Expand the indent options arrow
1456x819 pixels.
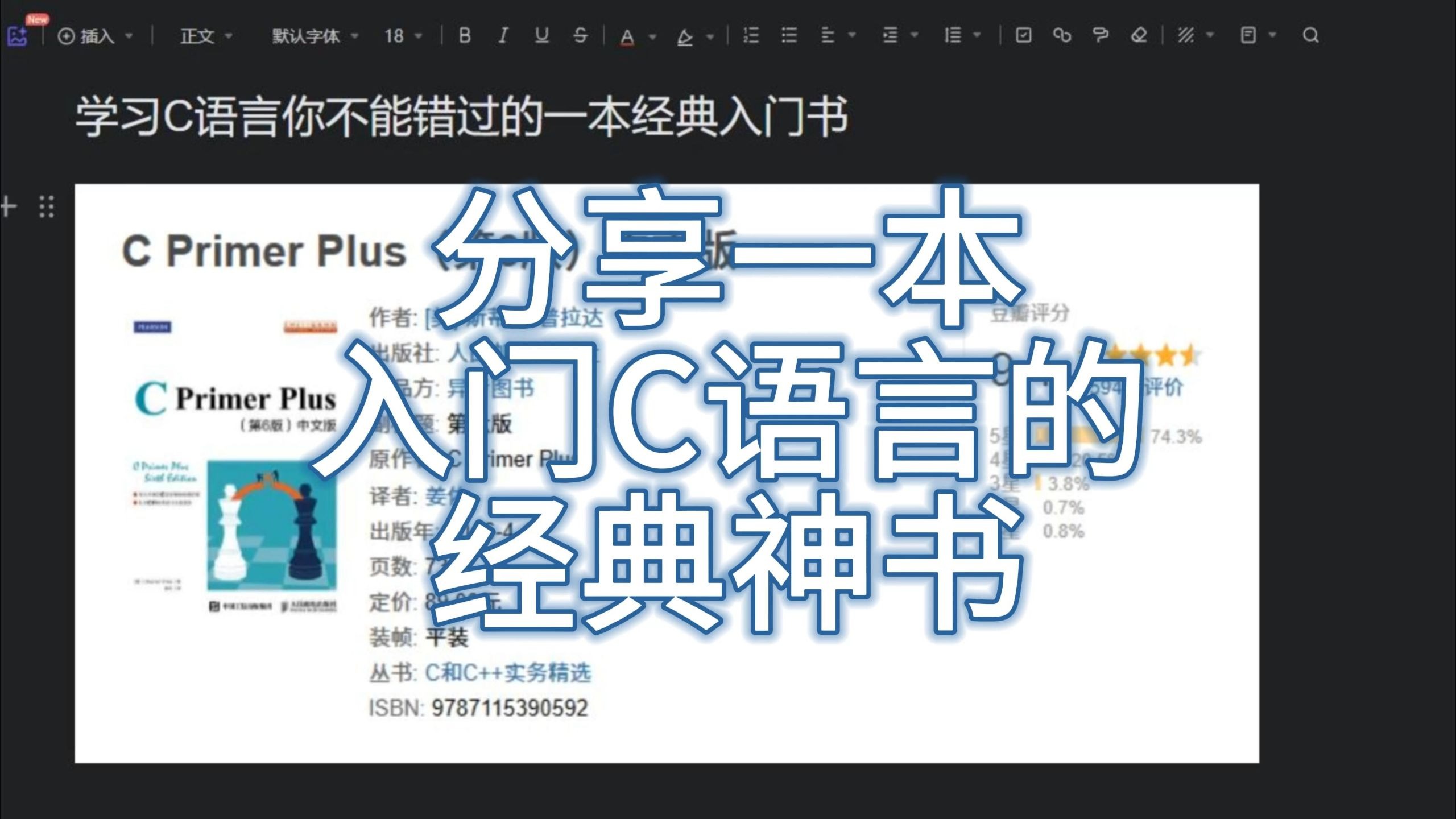[x=915, y=35]
